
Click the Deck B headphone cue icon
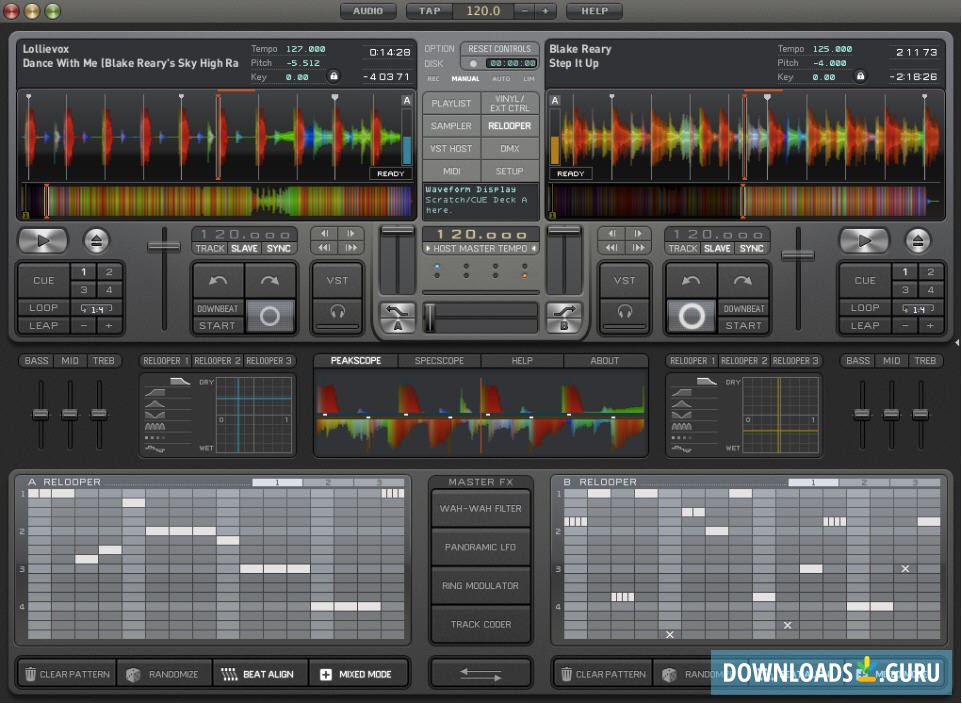(624, 313)
